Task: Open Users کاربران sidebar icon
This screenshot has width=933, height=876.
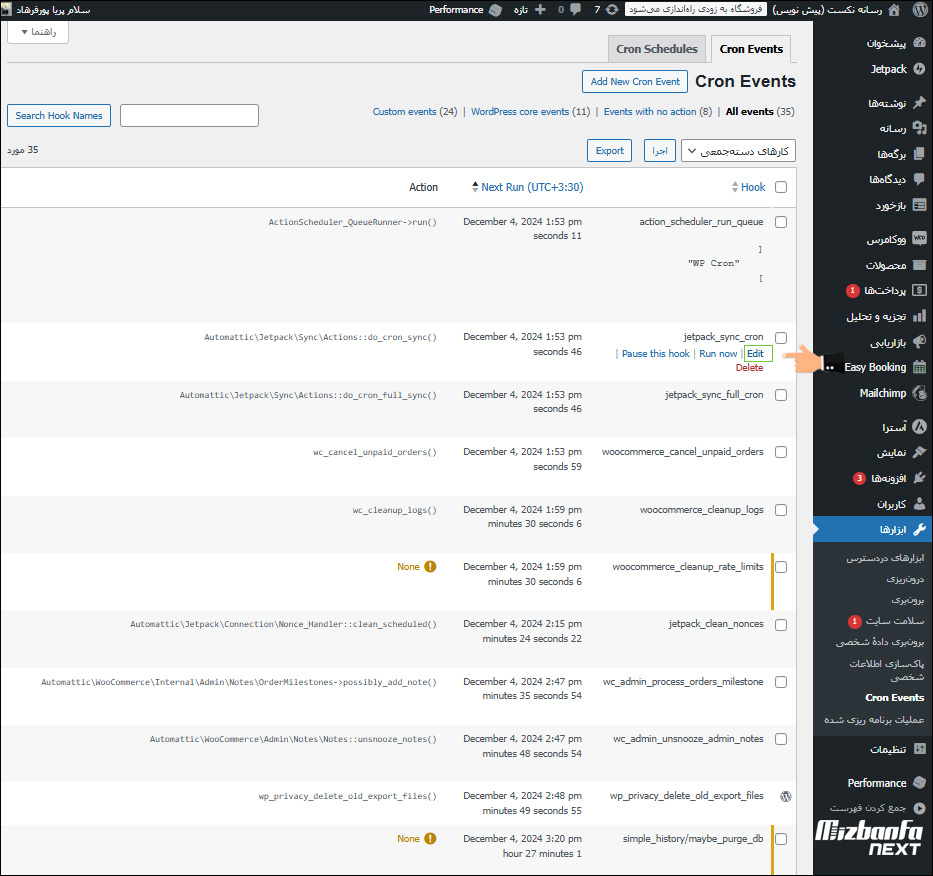Action: pyautogui.click(x=919, y=503)
